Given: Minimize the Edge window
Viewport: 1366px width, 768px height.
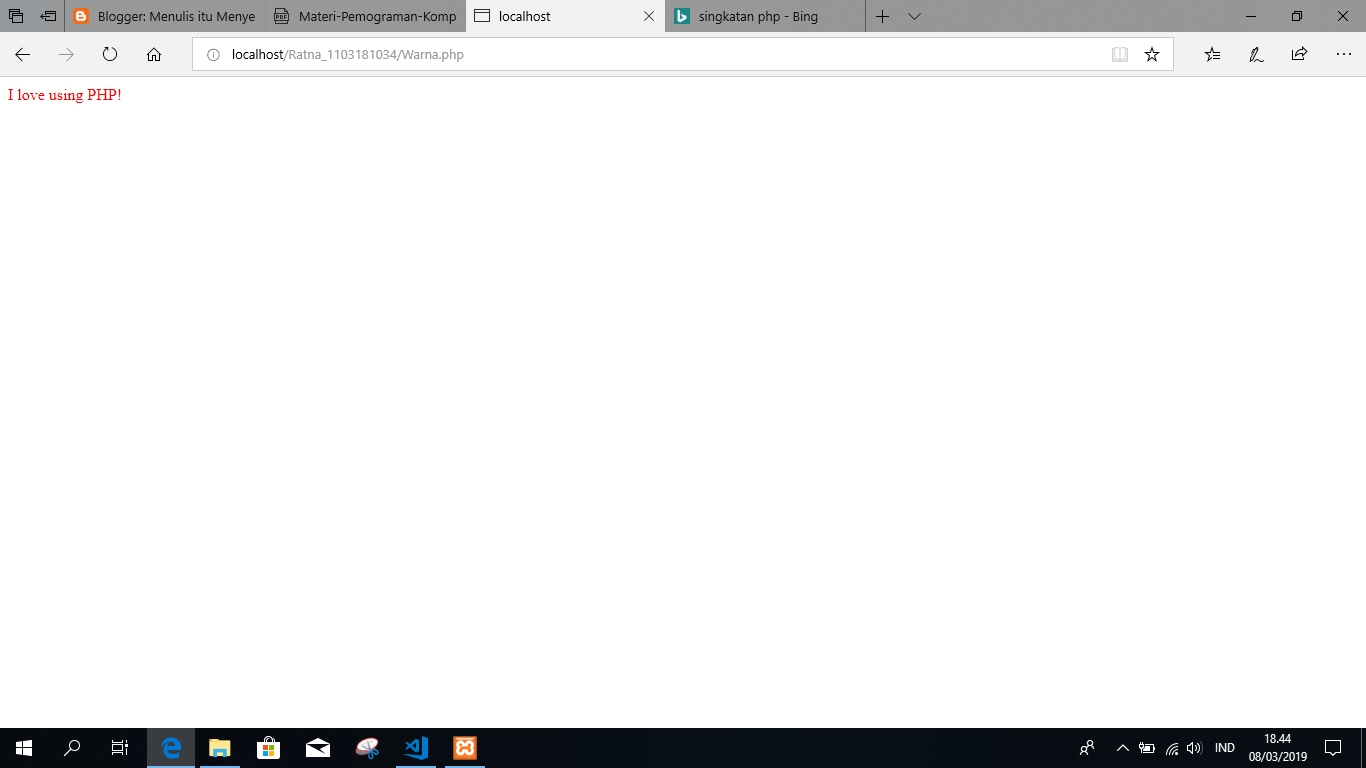Looking at the screenshot, I should (x=1251, y=16).
